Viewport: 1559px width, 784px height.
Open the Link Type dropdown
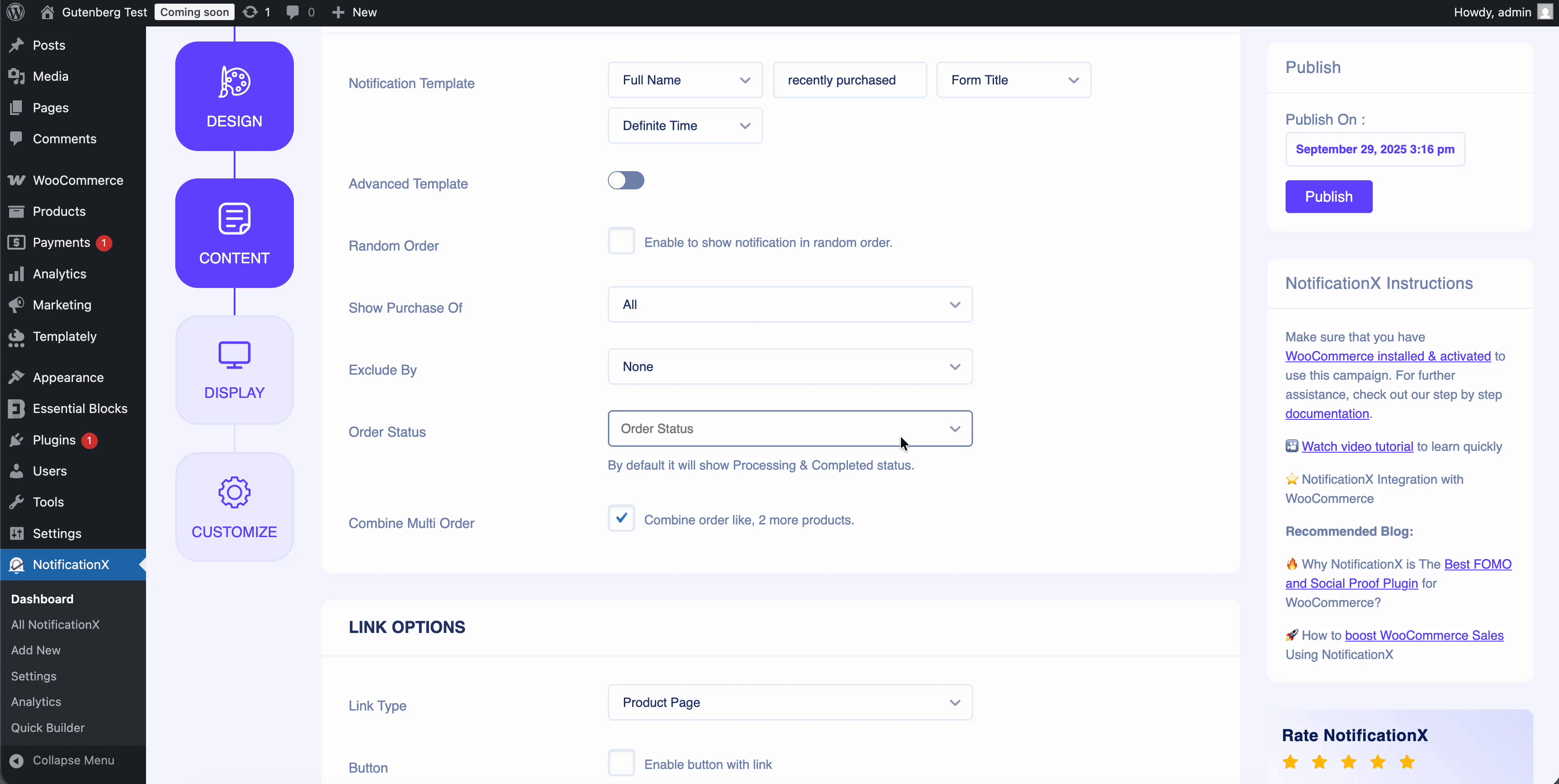point(789,702)
